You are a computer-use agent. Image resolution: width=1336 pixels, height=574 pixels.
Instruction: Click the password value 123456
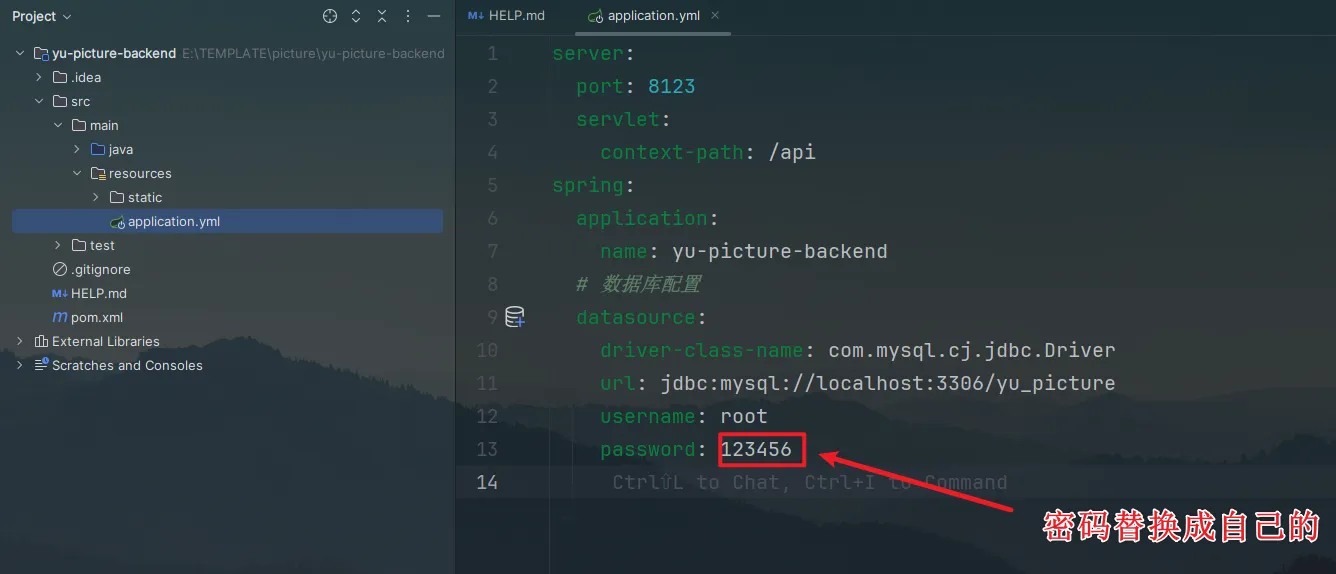[x=756, y=450]
